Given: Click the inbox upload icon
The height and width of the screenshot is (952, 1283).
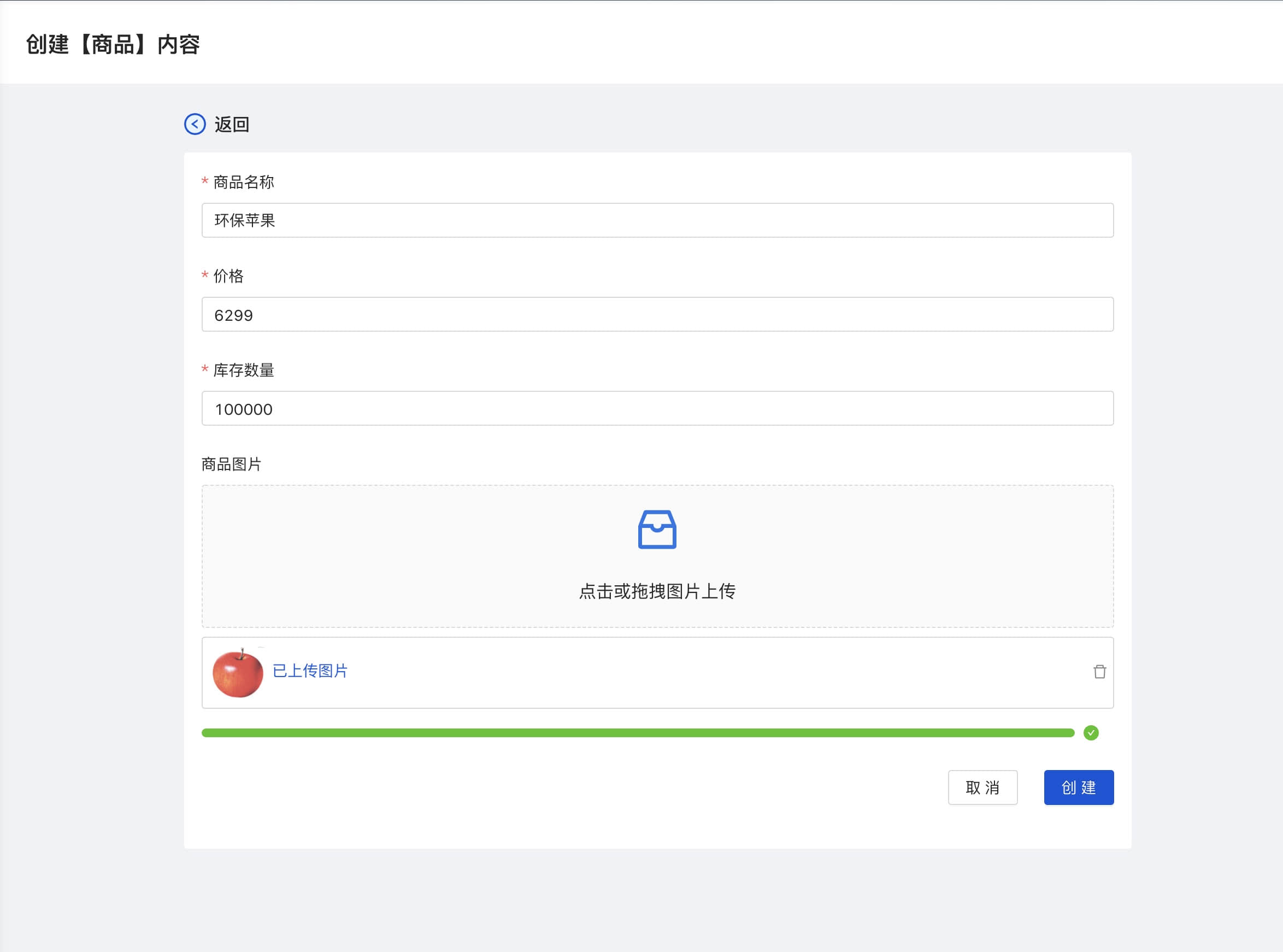Looking at the screenshot, I should point(657,529).
